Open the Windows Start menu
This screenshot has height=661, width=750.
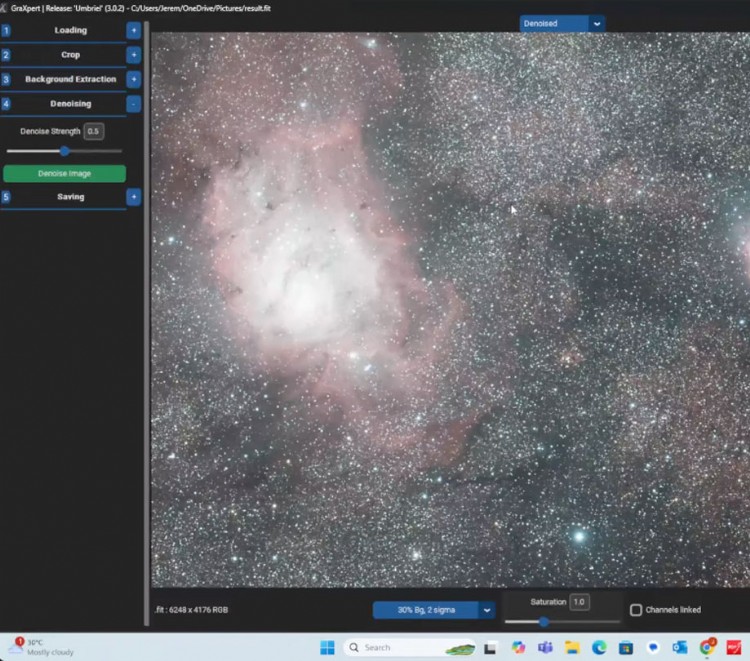327,647
